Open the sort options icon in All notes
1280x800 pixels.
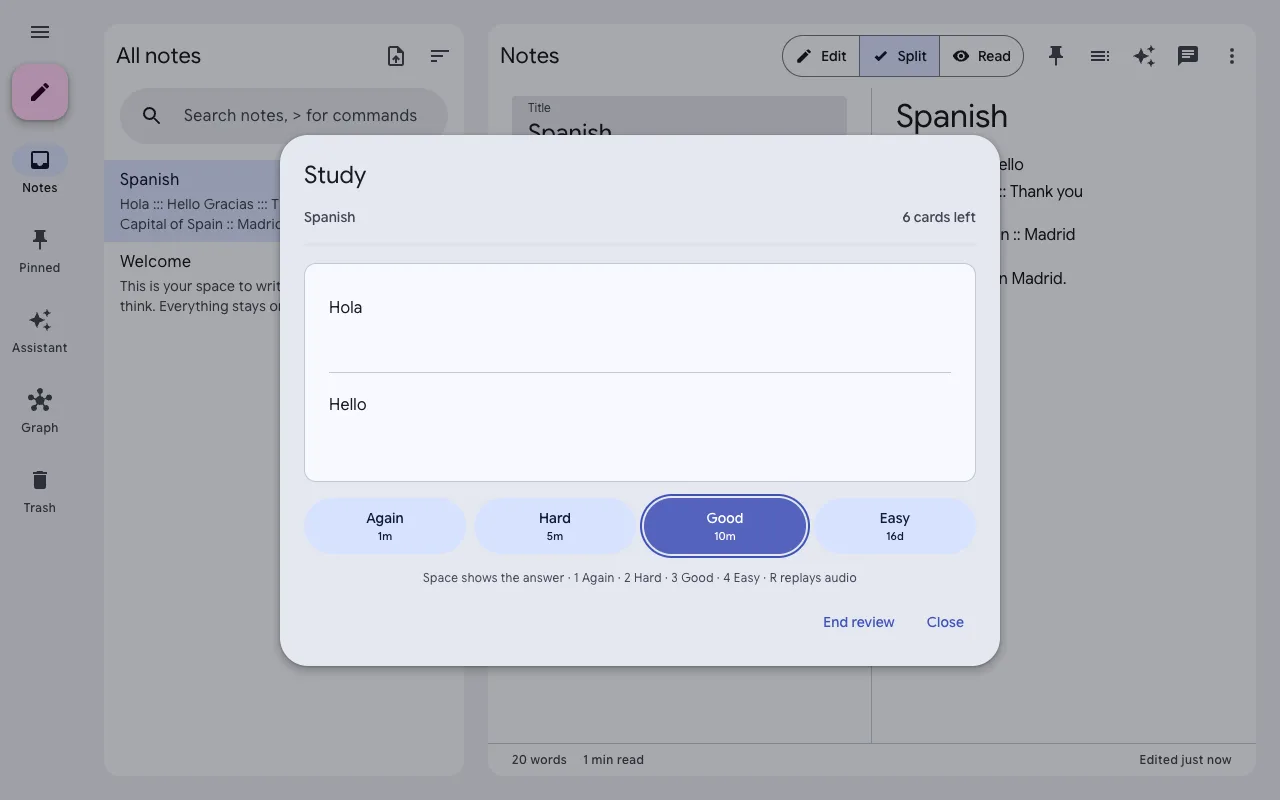(440, 56)
